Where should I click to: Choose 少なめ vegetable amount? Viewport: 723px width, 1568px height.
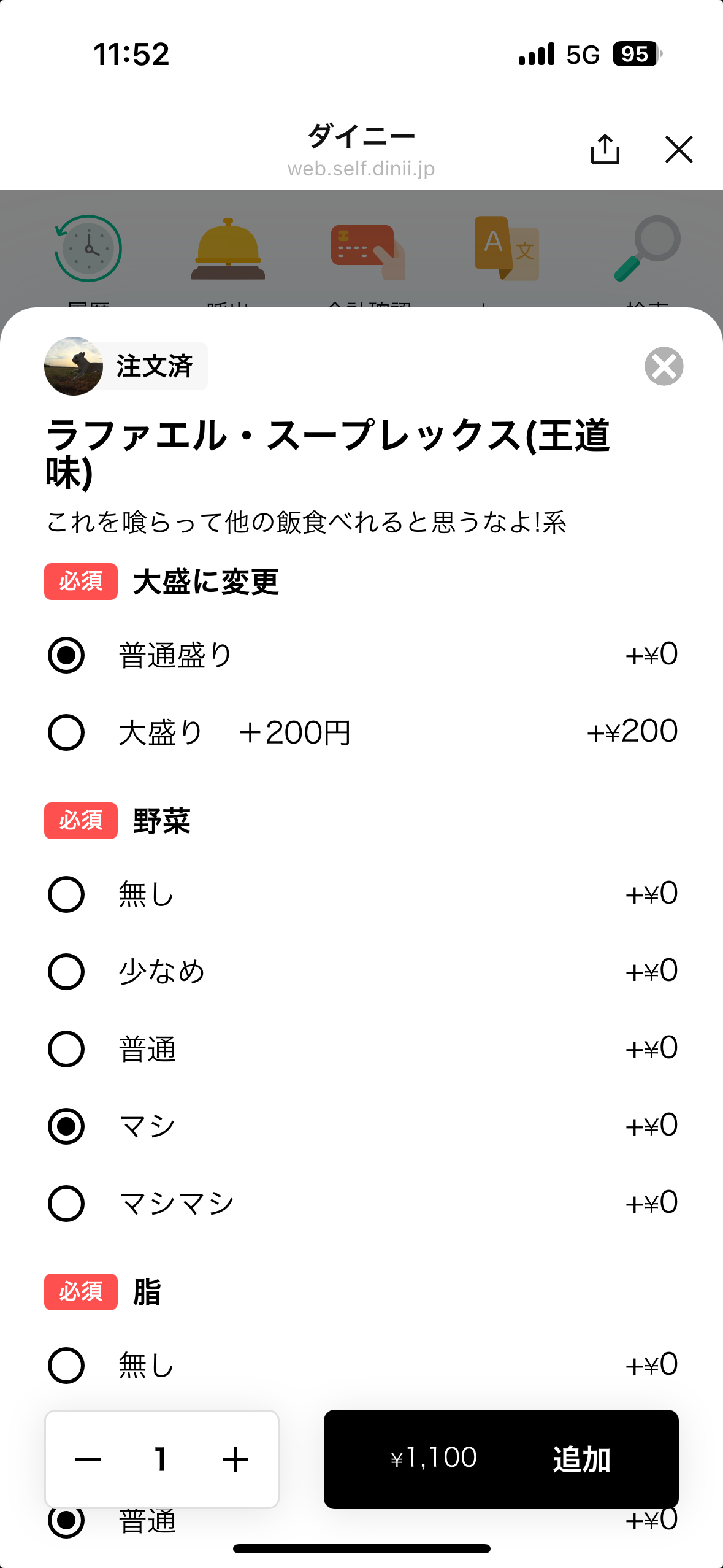tap(66, 972)
